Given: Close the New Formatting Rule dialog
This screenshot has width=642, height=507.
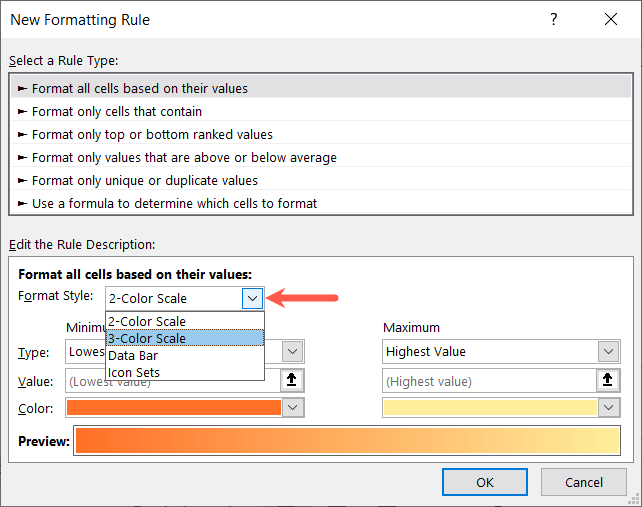Looking at the screenshot, I should 611,20.
